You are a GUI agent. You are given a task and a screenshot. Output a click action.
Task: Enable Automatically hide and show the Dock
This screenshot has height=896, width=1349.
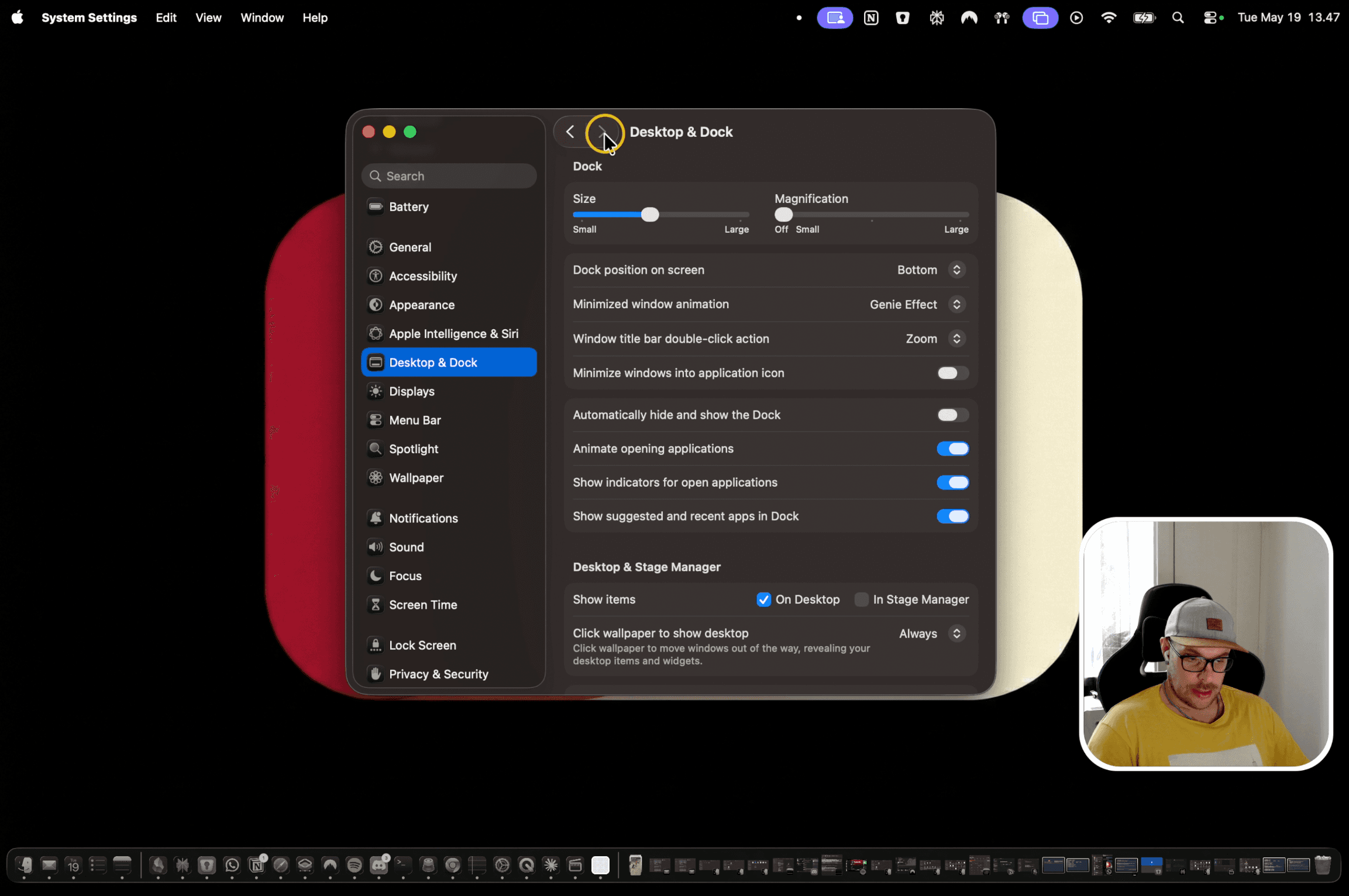coord(952,415)
